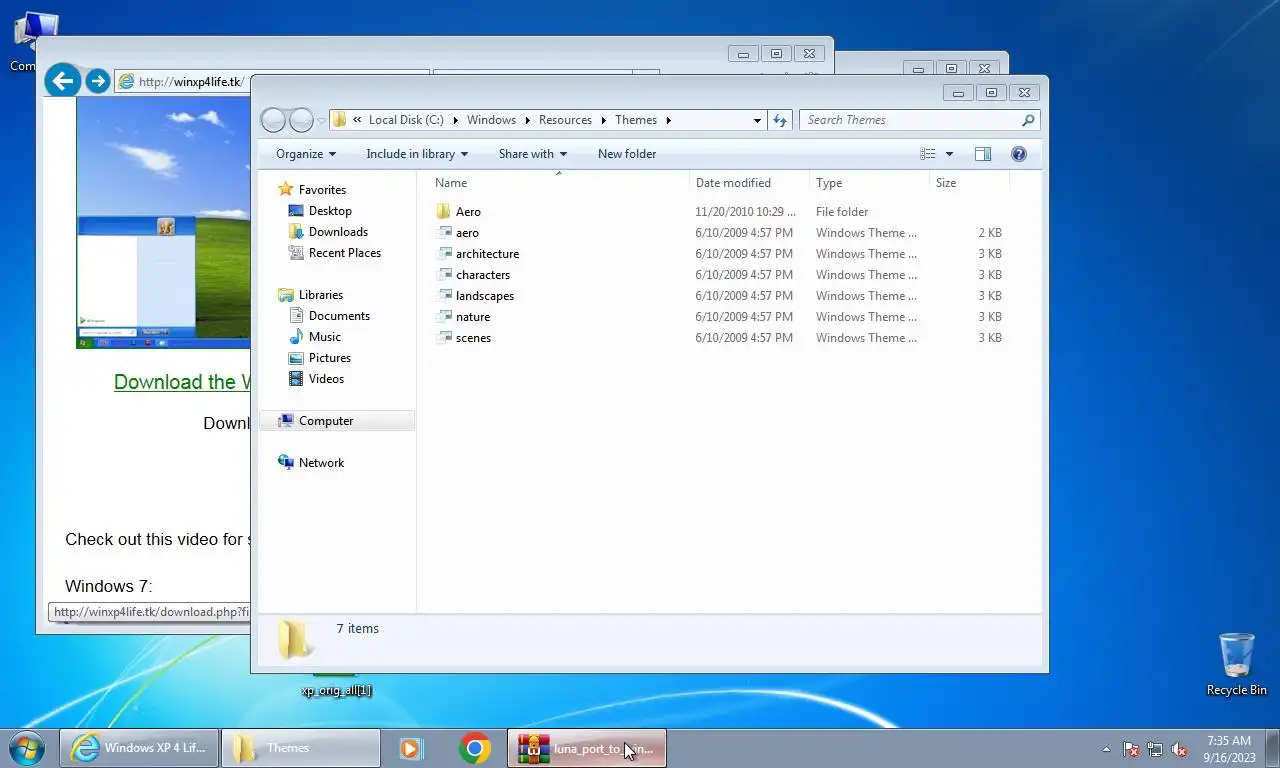
Task: Open Explorer help
Action: pyautogui.click(x=1019, y=154)
